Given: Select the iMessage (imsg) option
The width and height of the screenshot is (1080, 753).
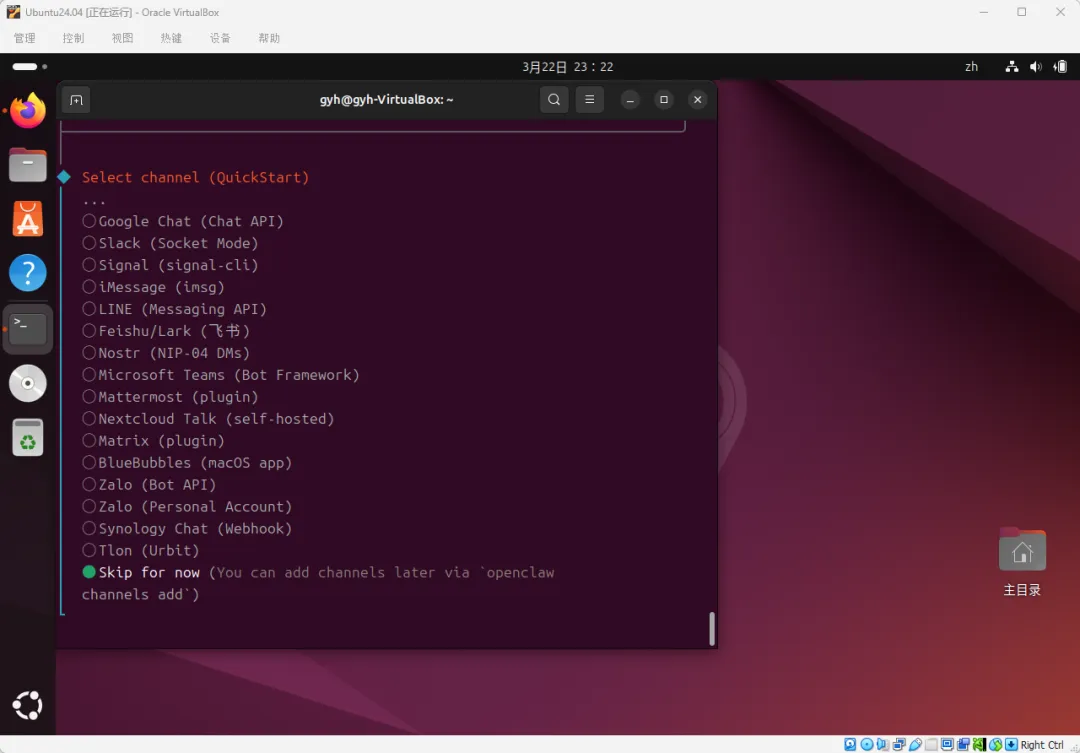Looking at the screenshot, I should tap(154, 287).
